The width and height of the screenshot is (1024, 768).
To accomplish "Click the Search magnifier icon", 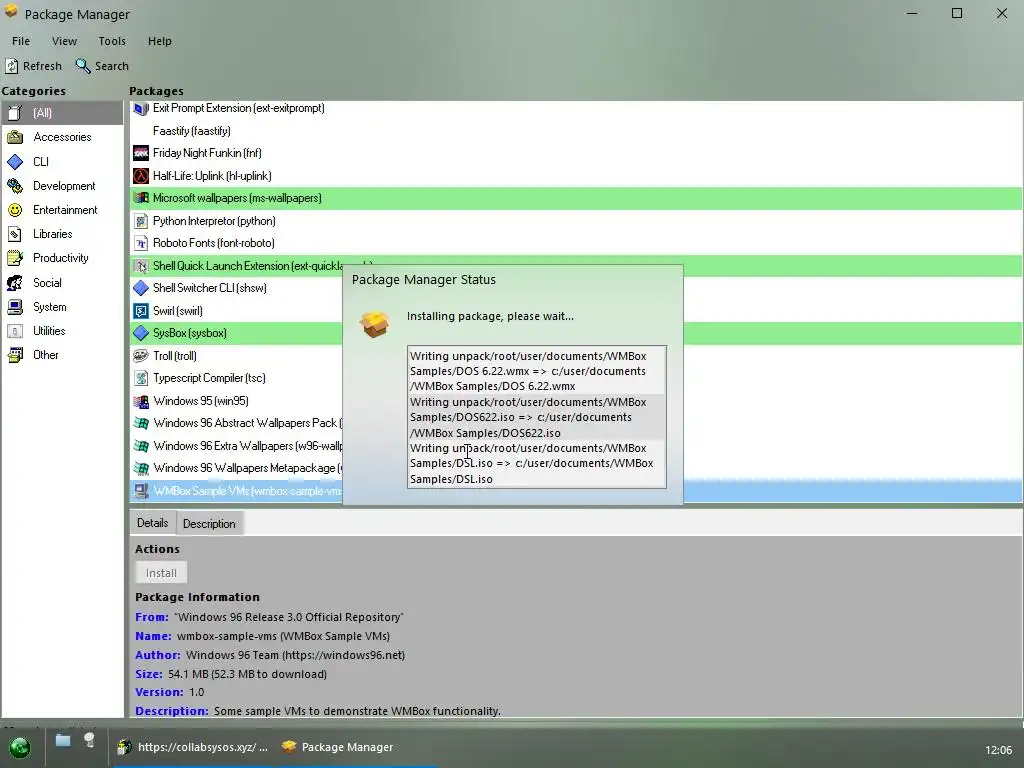I will tap(82, 66).
